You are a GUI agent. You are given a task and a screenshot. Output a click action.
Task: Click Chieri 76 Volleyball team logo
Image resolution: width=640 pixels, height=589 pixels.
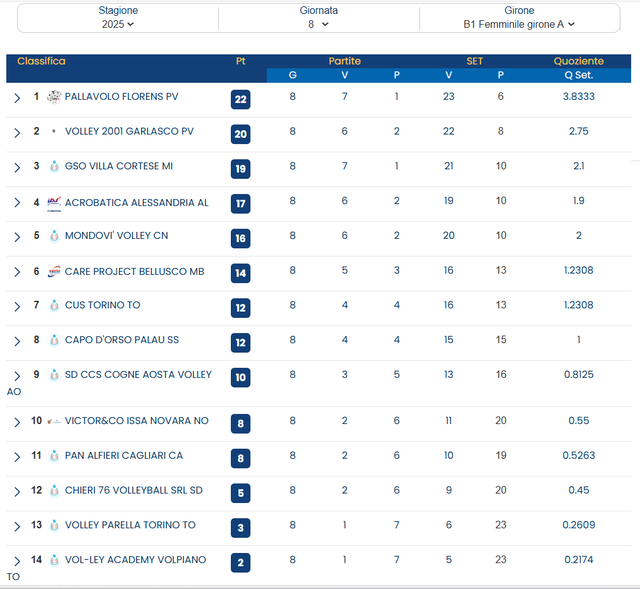click(x=54, y=491)
